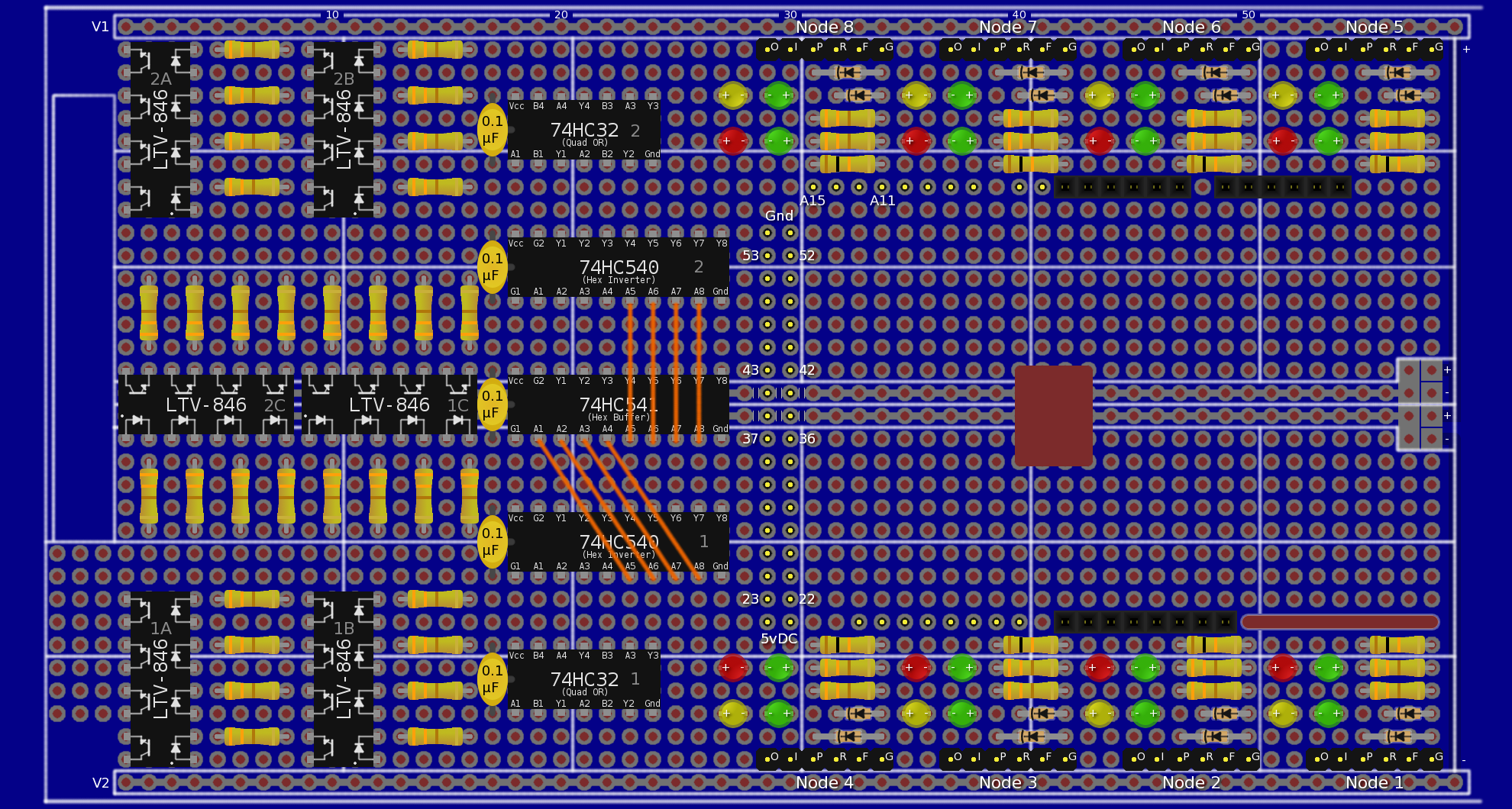Click the LTV-846 optocoupler labeled 2A
The width and height of the screenshot is (1512, 809).
point(160,130)
